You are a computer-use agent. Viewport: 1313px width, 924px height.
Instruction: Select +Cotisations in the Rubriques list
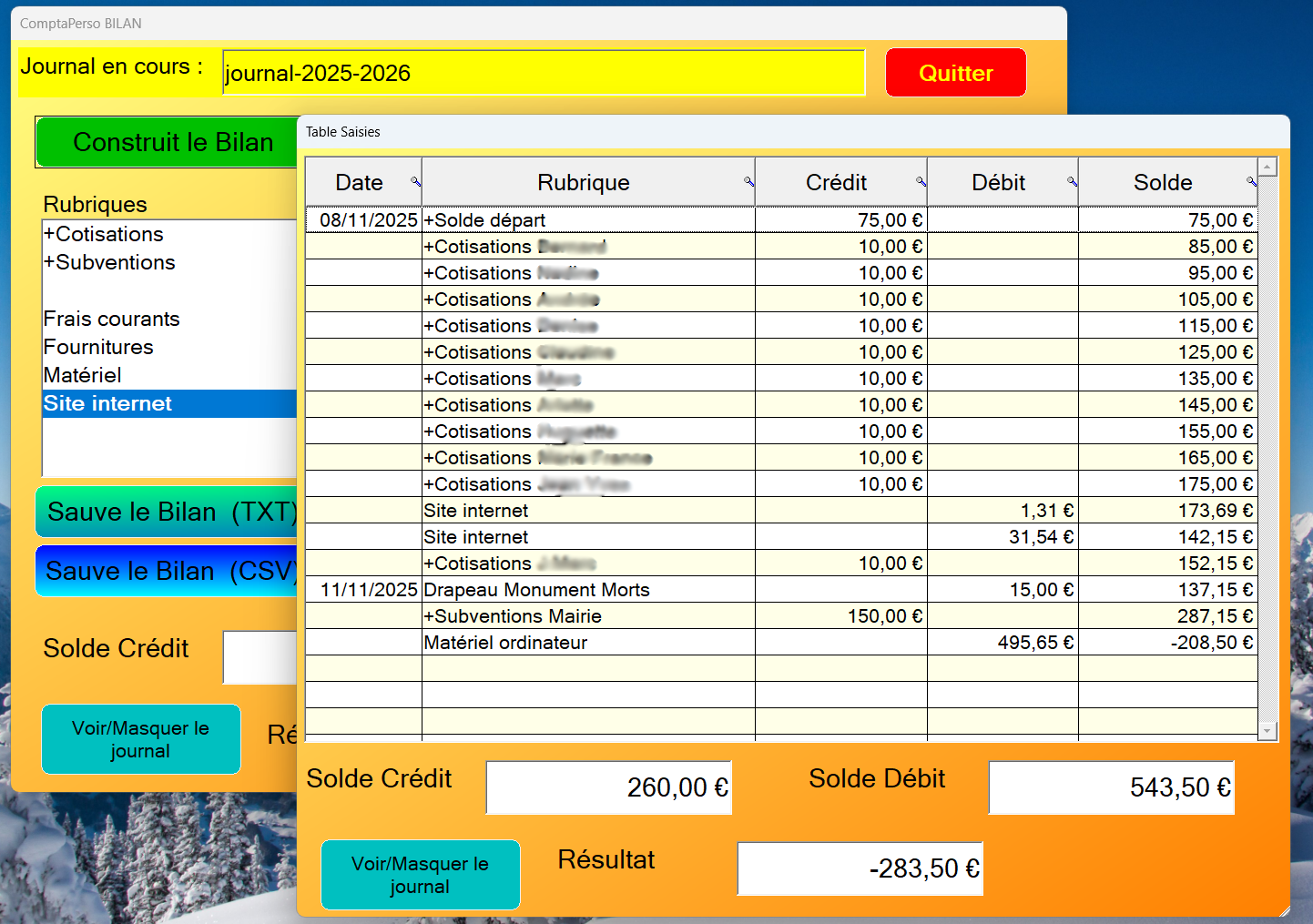click(x=104, y=234)
